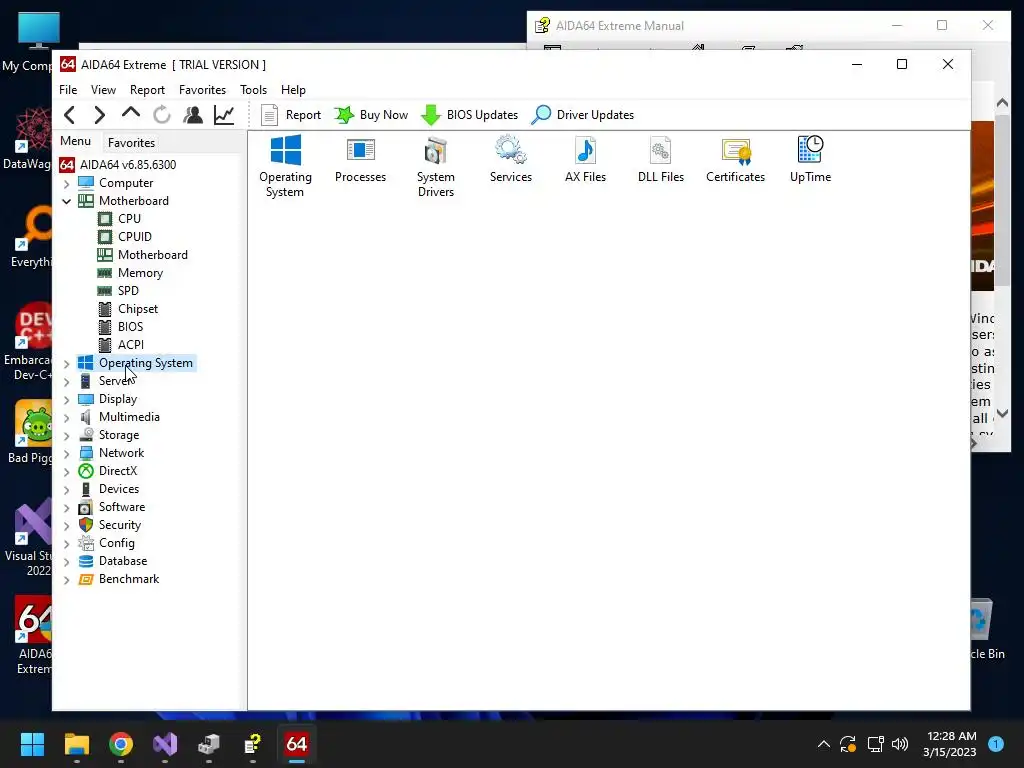This screenshot has width=1024, height=768.
Task: Collapse the Motherboard tree node
Action: tap(67, 201)
